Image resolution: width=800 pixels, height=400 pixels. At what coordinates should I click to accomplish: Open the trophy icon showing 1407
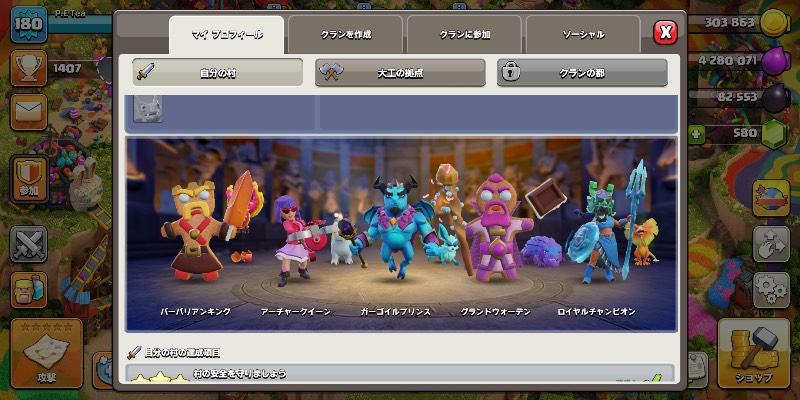[29, 68]
